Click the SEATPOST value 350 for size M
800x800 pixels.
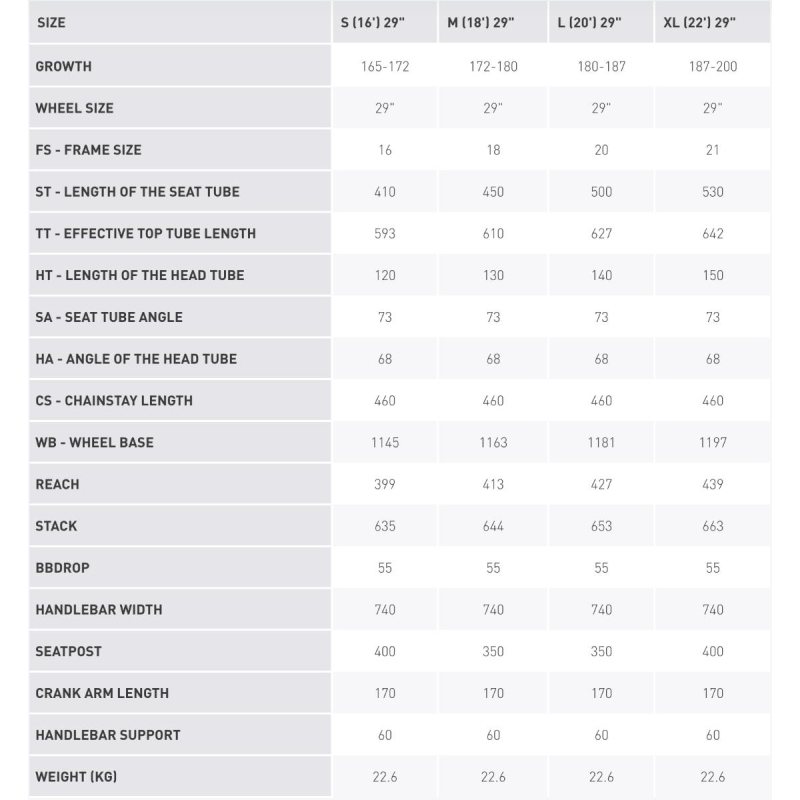point(493,652)
